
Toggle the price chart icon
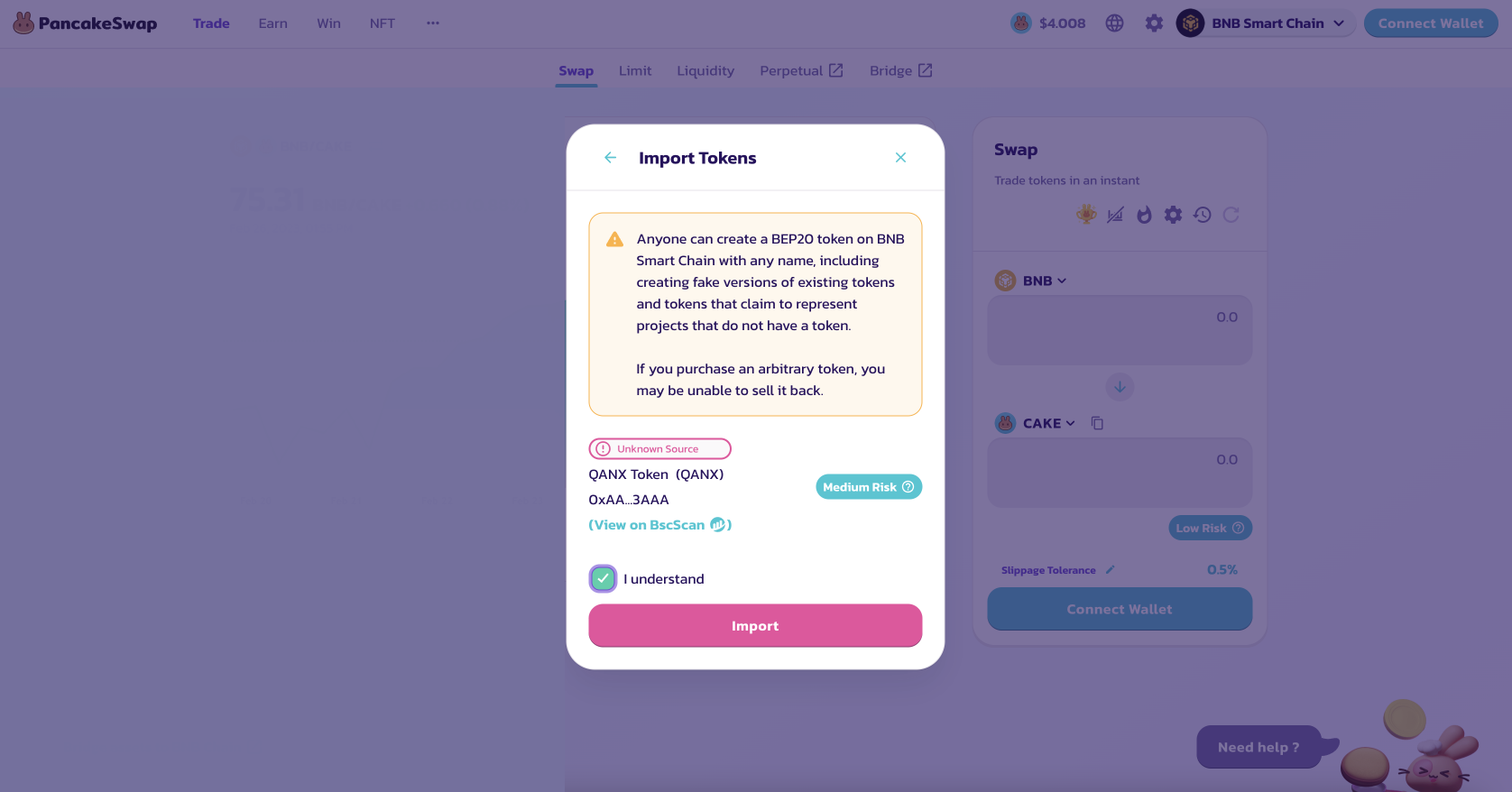tap(1116, 215)
